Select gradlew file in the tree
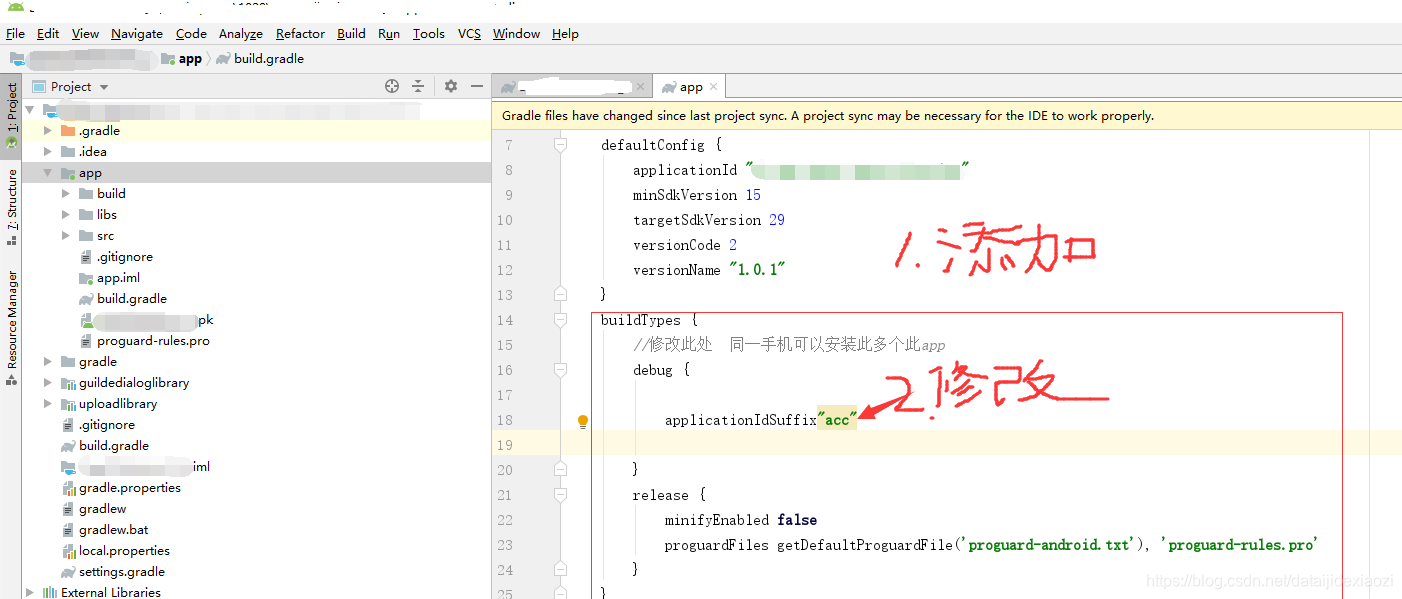Image resolution: width=1402 pixels, height=599 pixels. (102, 509)
